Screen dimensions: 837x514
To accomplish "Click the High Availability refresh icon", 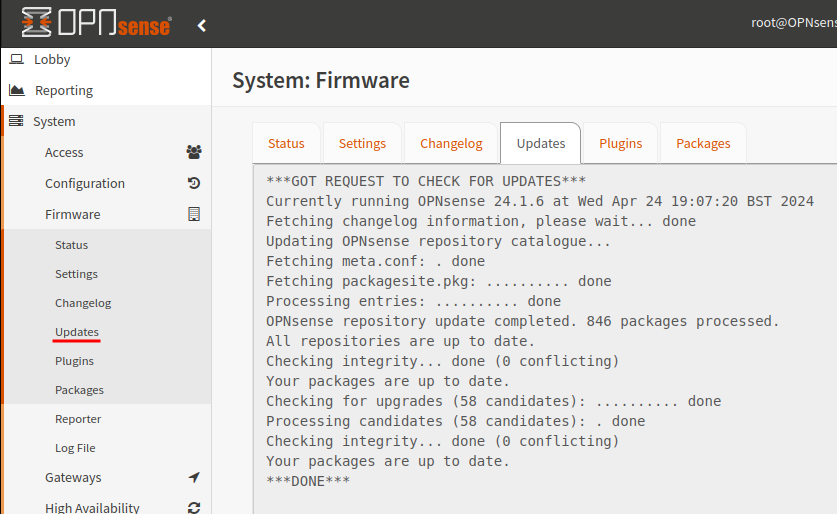I will pos(194,508).
